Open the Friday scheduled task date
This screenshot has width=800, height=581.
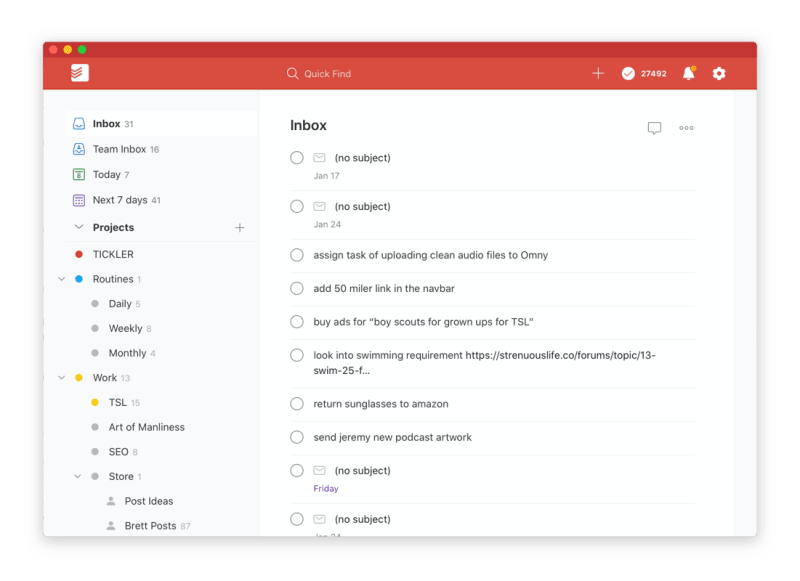[x=326, y=487]
